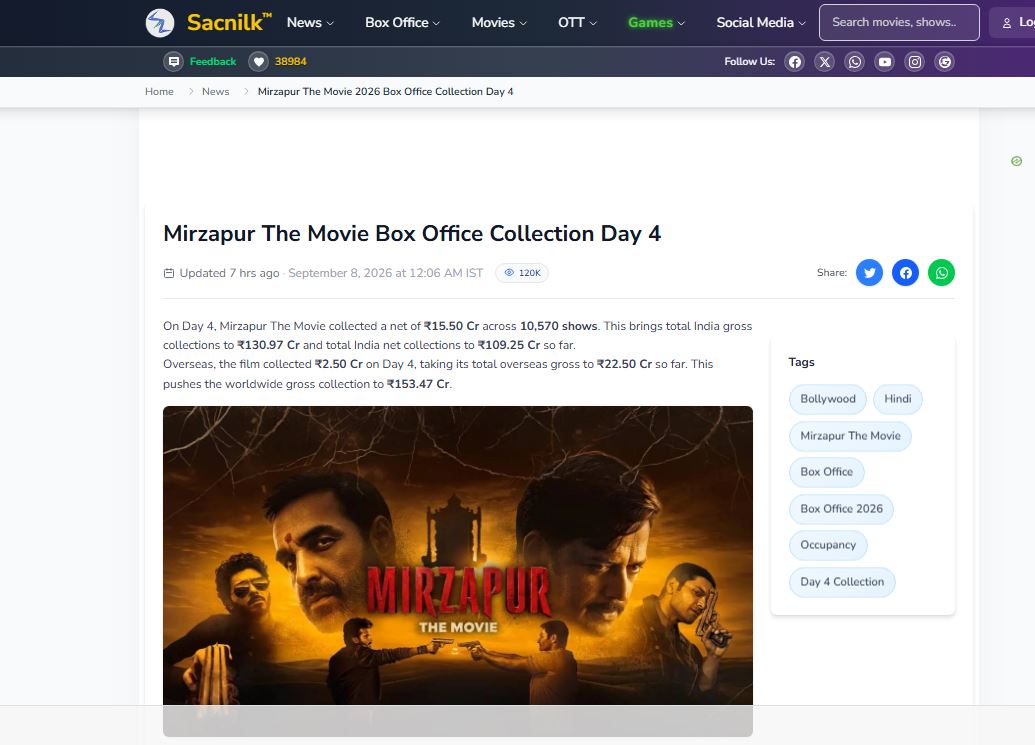Click the Sacnilk logo icon

tap(160, 23)
